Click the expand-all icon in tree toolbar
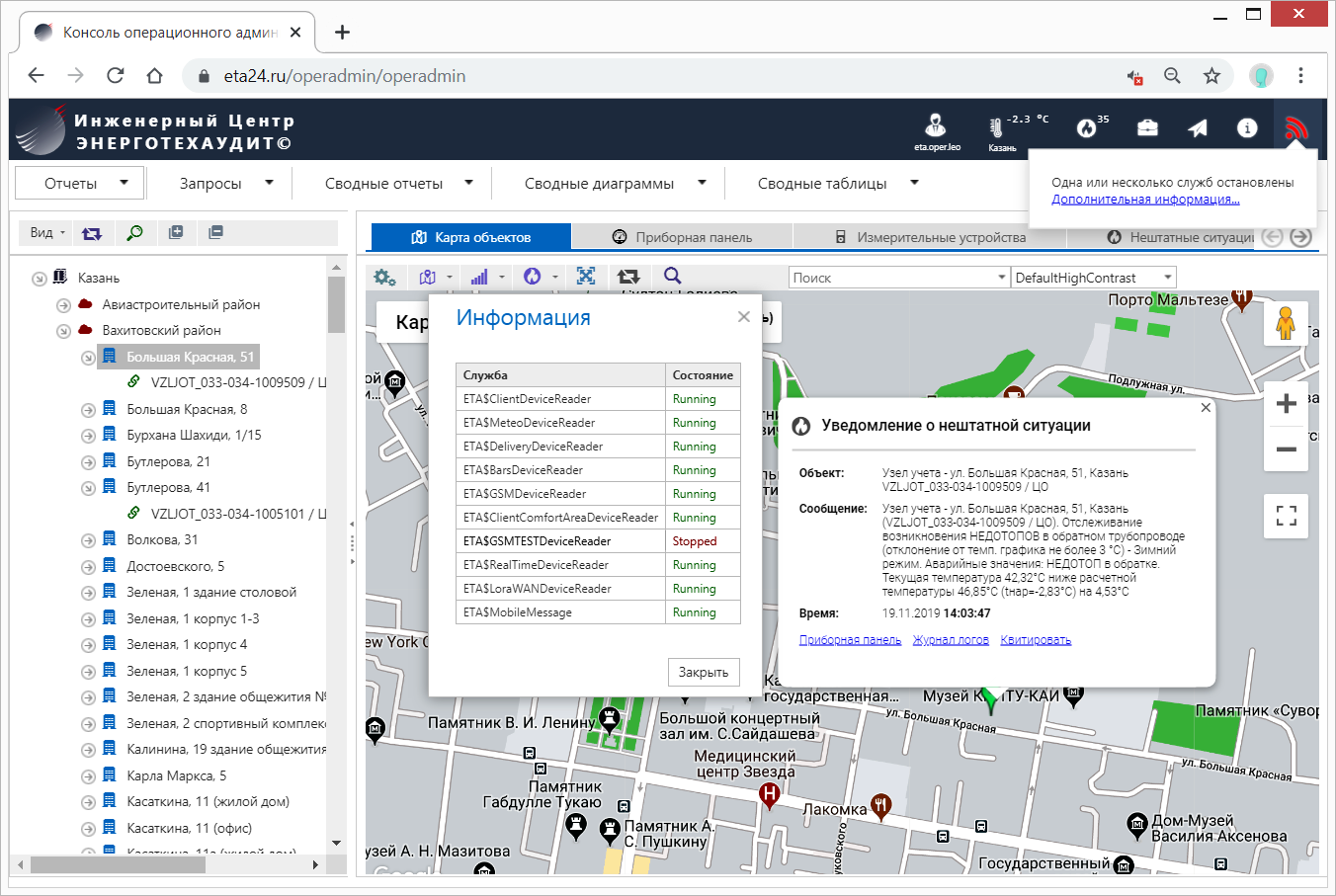The height and width of the screenshot is (896, 1336). [x=176, y=232]
